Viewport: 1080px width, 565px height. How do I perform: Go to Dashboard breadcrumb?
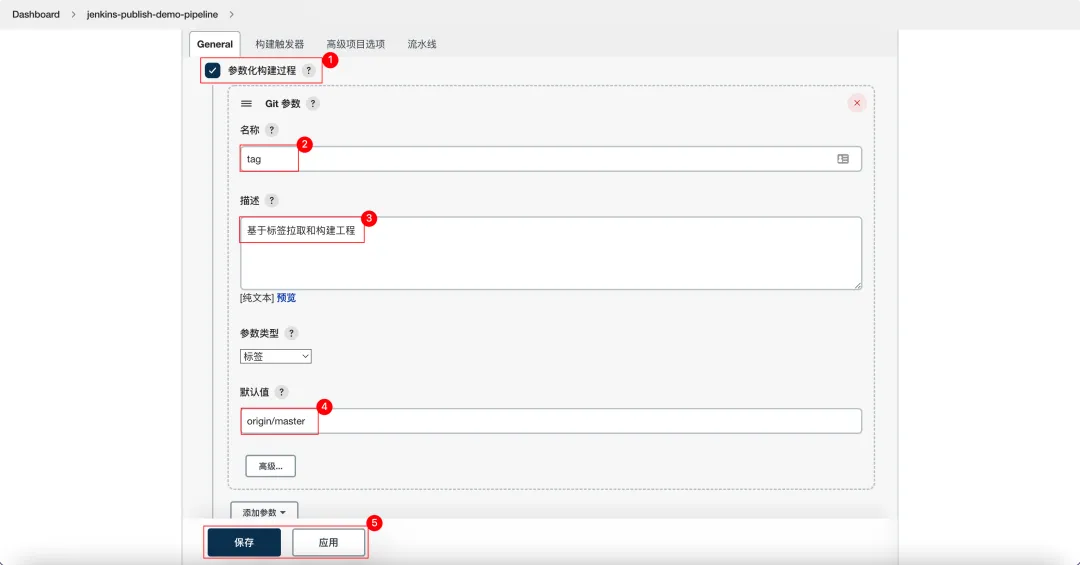point(36,14)
